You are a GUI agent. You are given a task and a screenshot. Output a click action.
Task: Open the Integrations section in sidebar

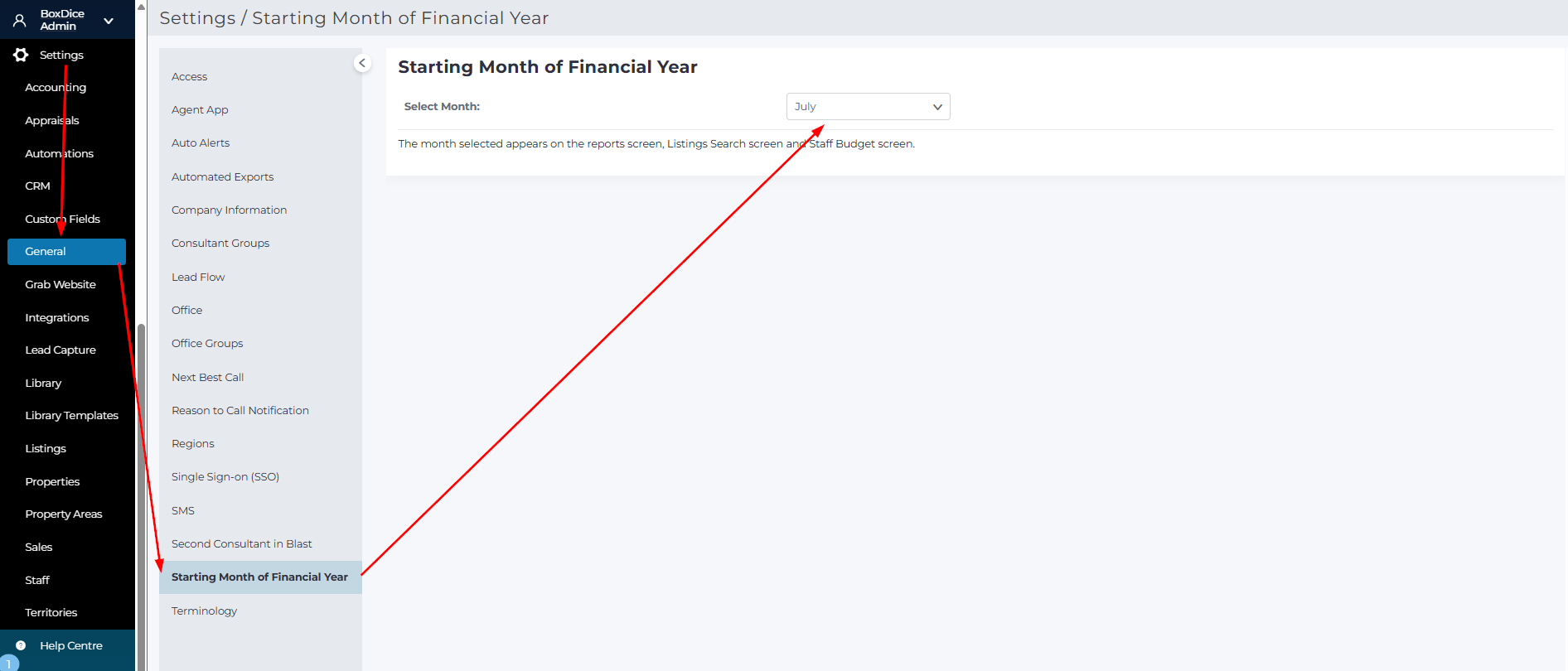[56, 317]
